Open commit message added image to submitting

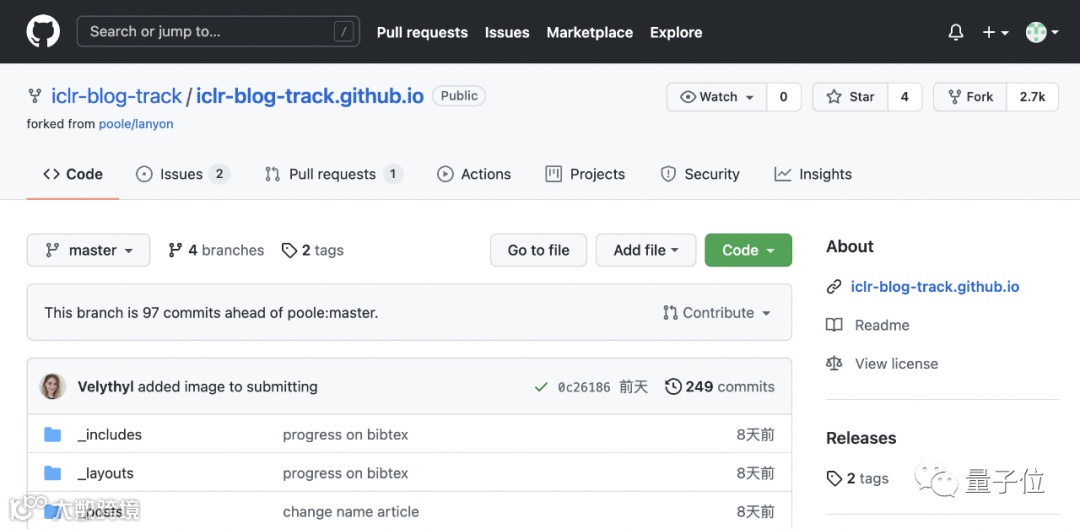[x=228, y=386]
